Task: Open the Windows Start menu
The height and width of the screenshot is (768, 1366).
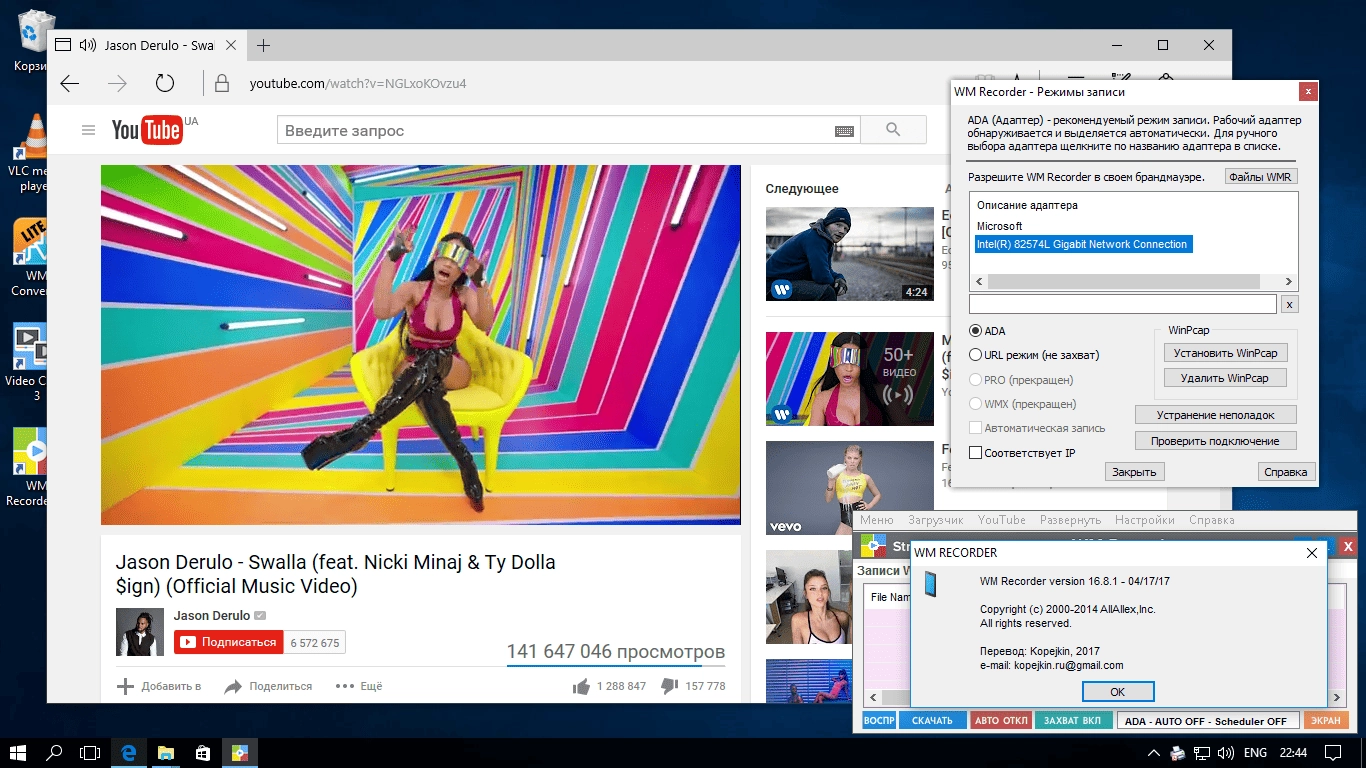Action: [x=18, y=753]
